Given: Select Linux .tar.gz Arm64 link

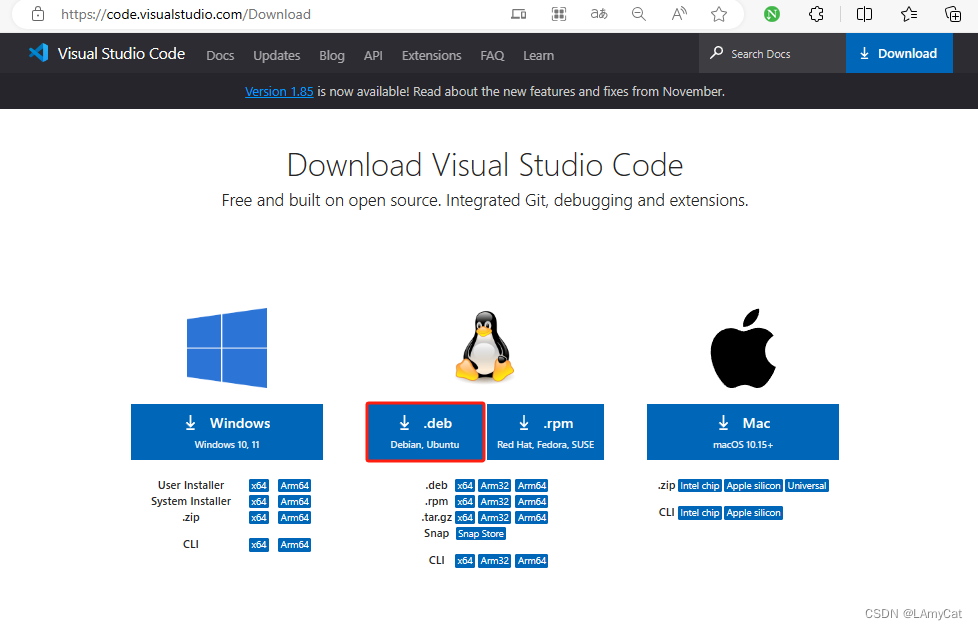Looking at the screenshot, I should [x=531, y=518].
